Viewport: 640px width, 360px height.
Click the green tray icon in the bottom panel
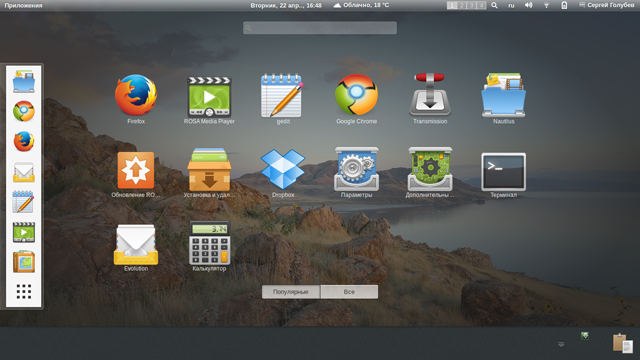pos(585,336)
